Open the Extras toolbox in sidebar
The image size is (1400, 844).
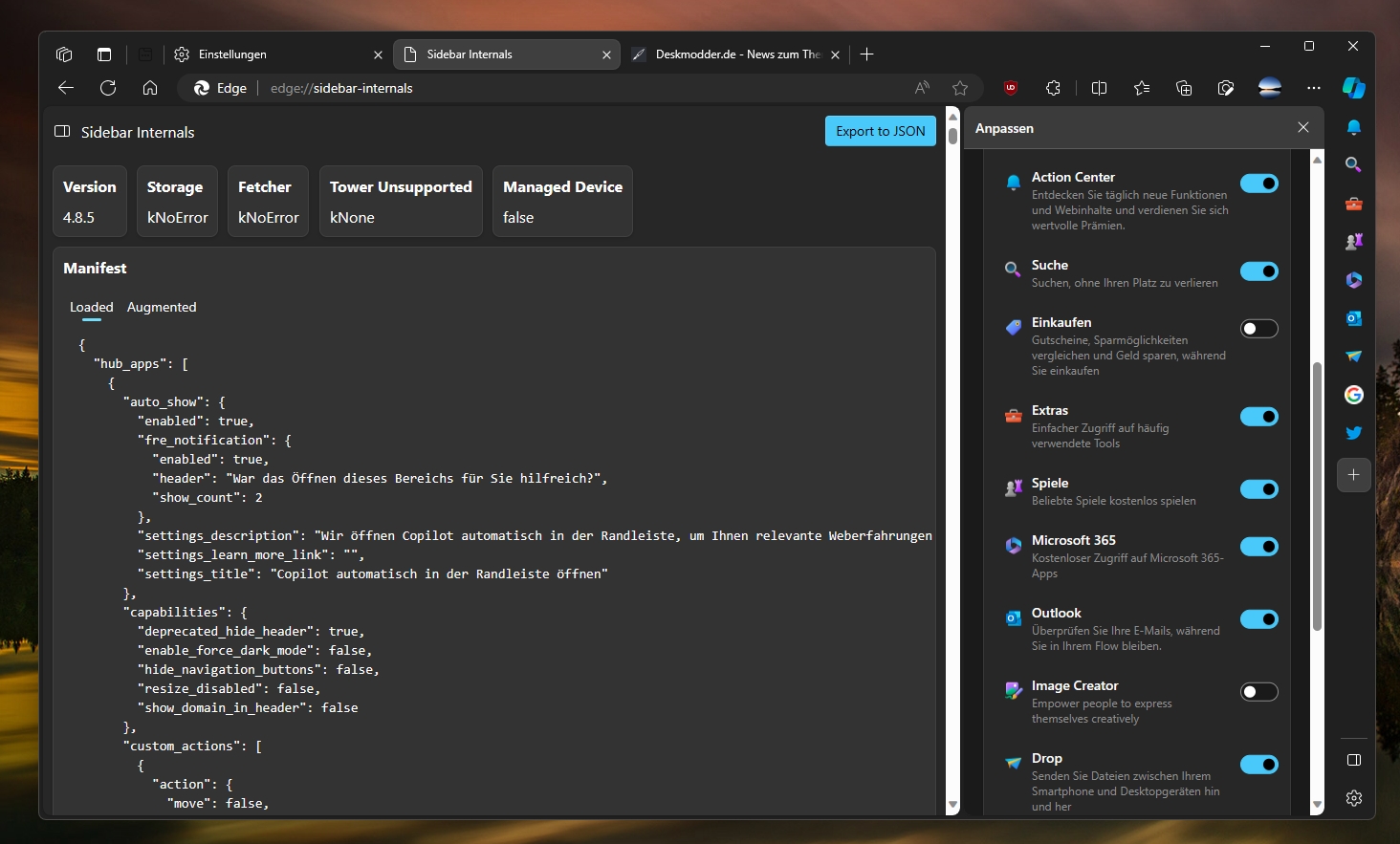(1354, 204)
